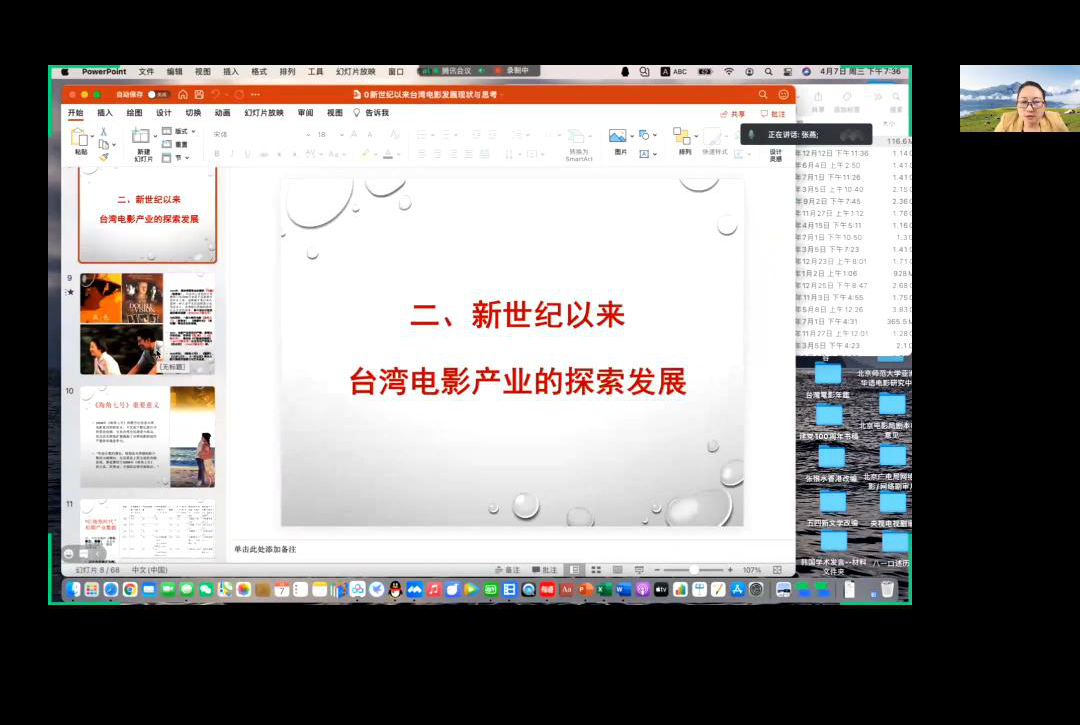Expand the Section dropdown
Screen dimensions: 1080x725
coord(182,157)
